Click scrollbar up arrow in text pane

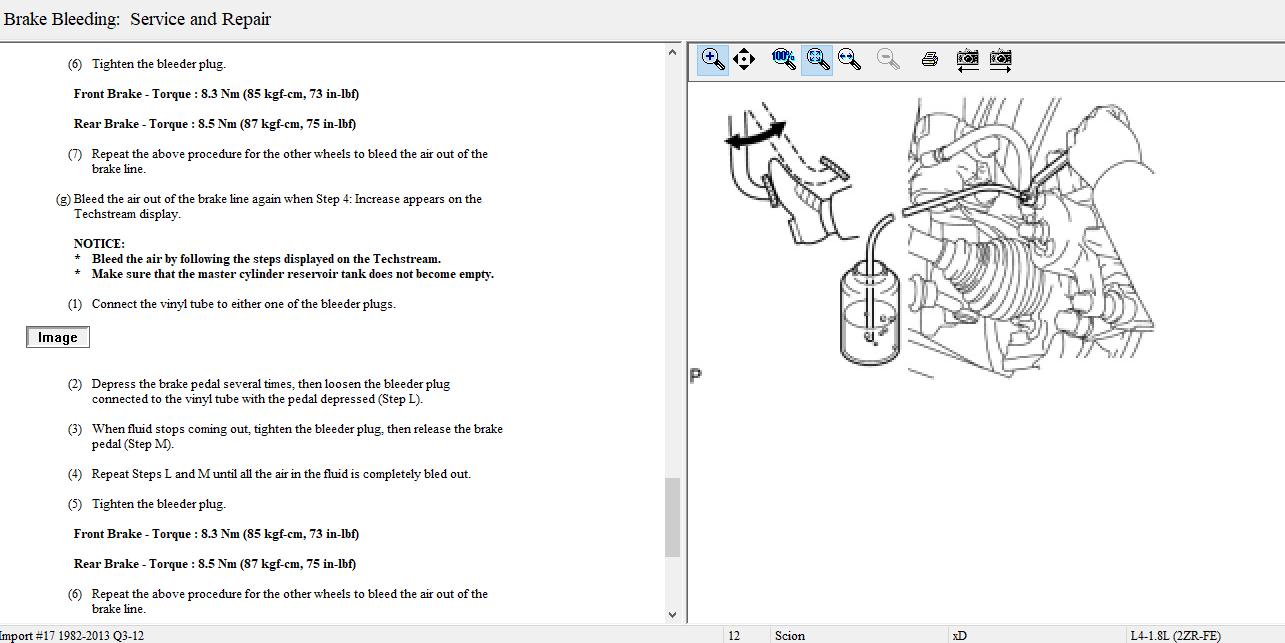click(672, 53)
